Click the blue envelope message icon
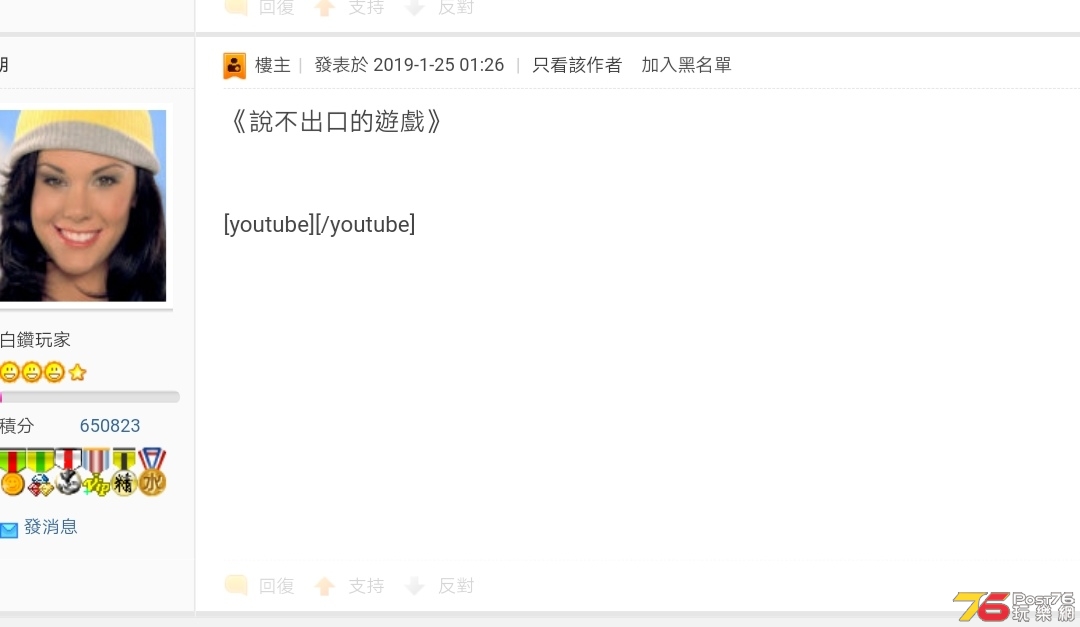The image size is (1080, 627). click(8, 529)
